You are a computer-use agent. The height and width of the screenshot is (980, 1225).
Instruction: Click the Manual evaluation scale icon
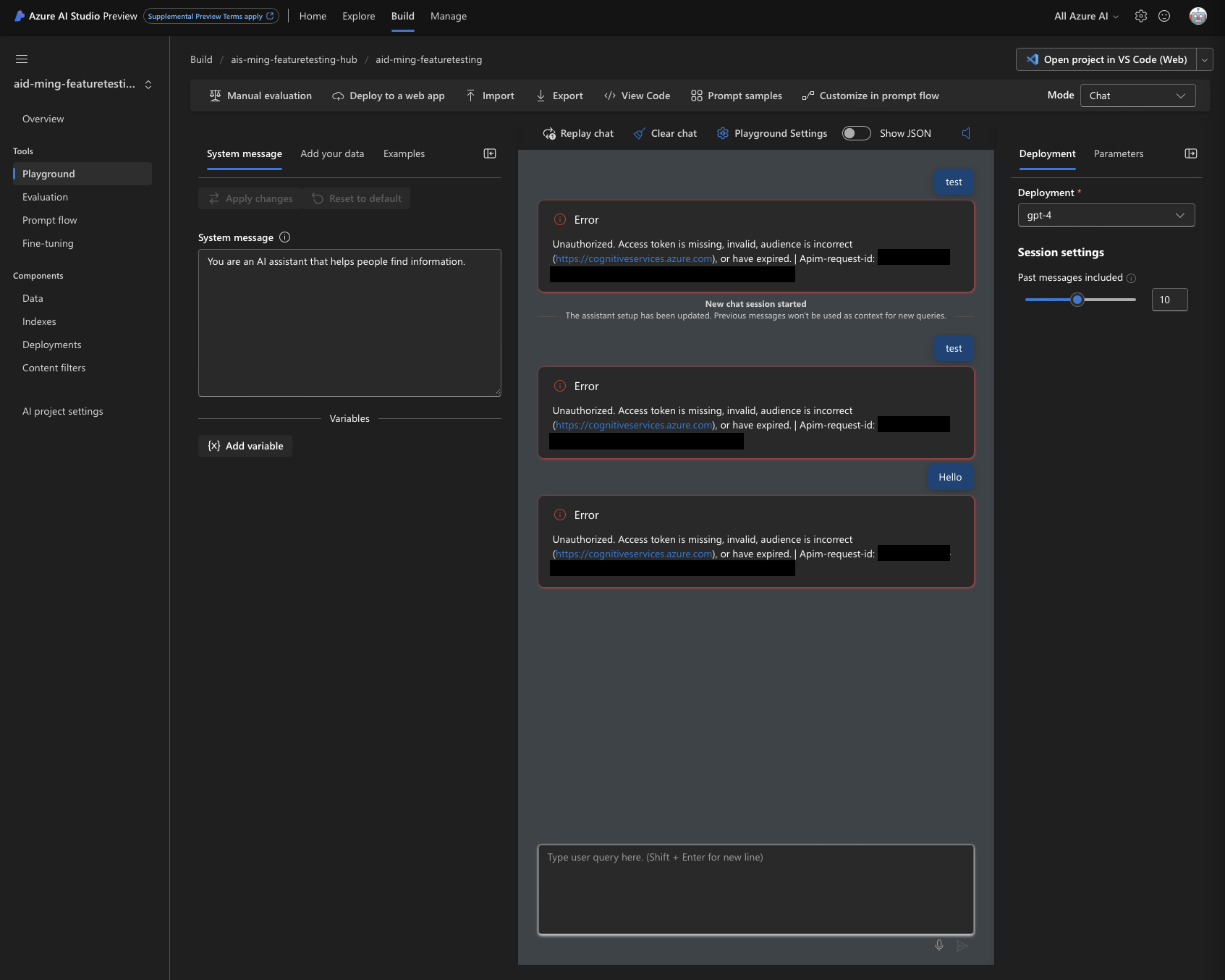click(x=215, y=96)
